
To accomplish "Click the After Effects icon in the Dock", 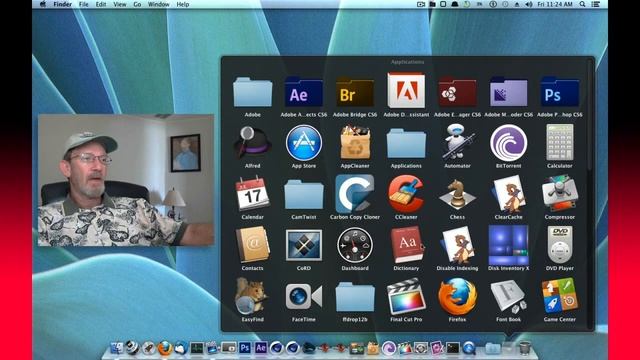I will click(261, 348).
